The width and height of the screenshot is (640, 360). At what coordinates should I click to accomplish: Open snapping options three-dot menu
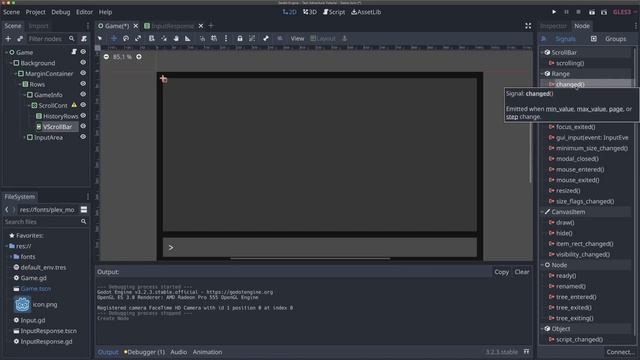point(226,38)
